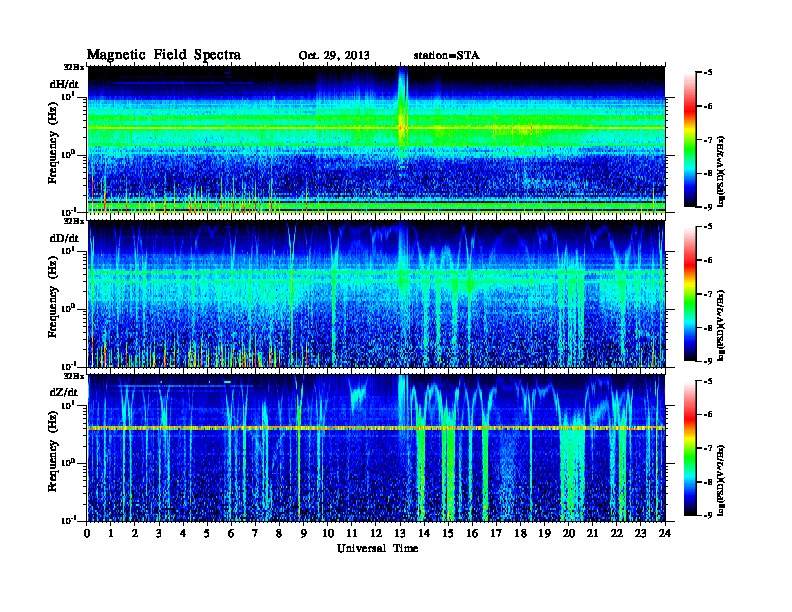This screenshot has height=612, width=792.
Task: Click hour tick label 4 on time axis
Action: pos(183,533)
